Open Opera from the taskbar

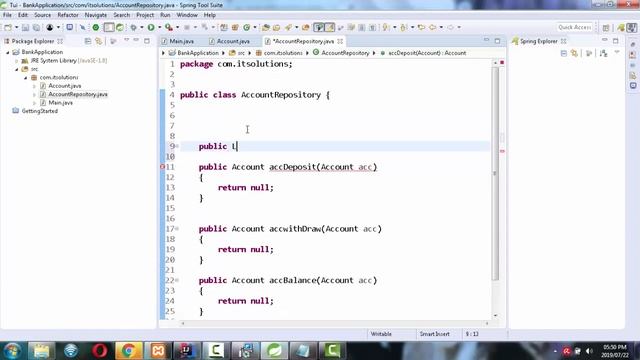point(100,350)
